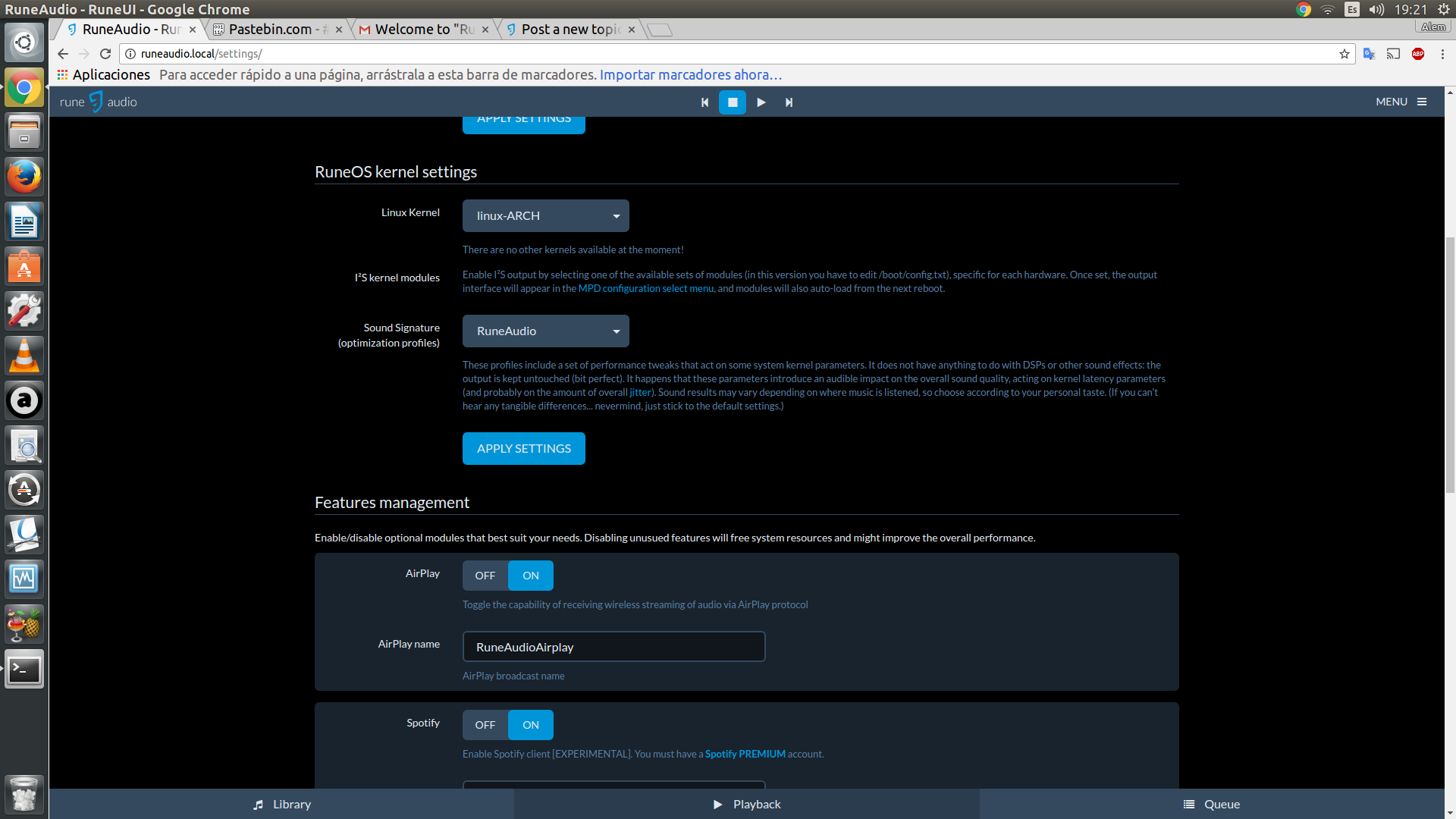The height and width of the screenshot is (819, 1456).
Task: Click the Google Translate extension icon
Action: click(1370, 54)
